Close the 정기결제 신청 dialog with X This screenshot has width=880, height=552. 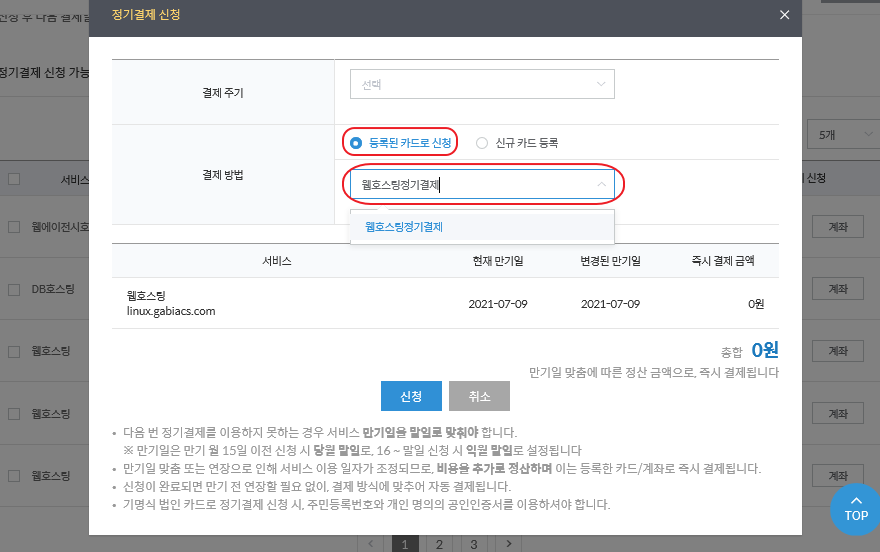tap(785, 15)
